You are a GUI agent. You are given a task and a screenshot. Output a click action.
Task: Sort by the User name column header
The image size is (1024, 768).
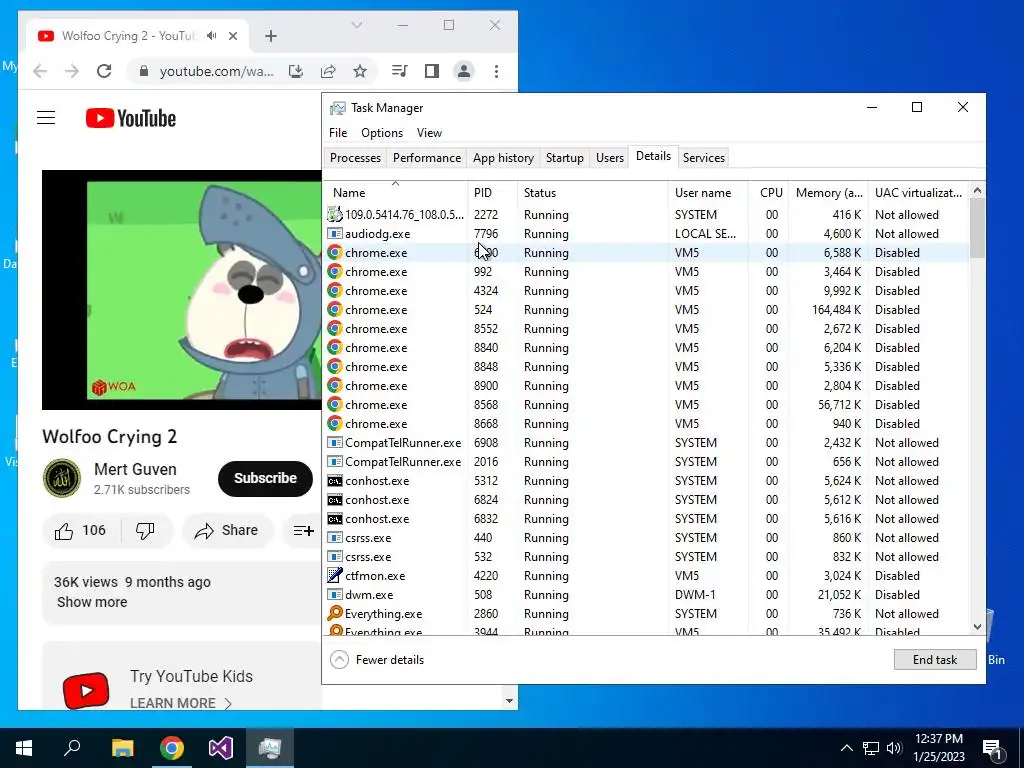tap(708, 193)
